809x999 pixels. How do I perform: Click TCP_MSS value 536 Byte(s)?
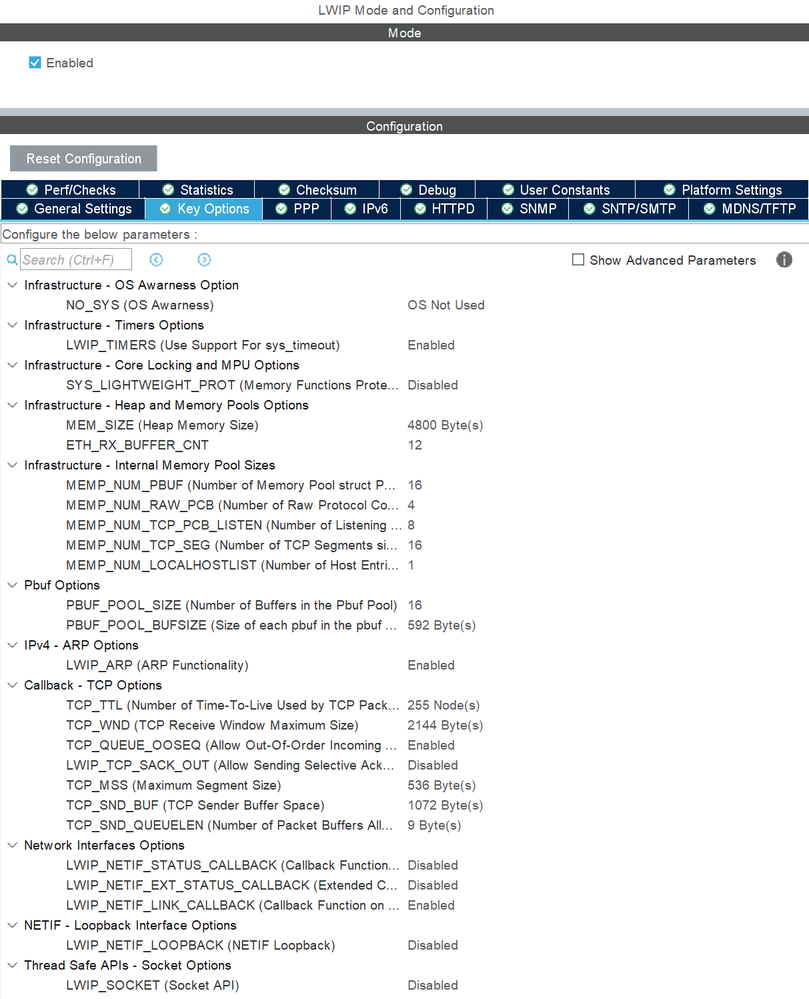(441, 785)
